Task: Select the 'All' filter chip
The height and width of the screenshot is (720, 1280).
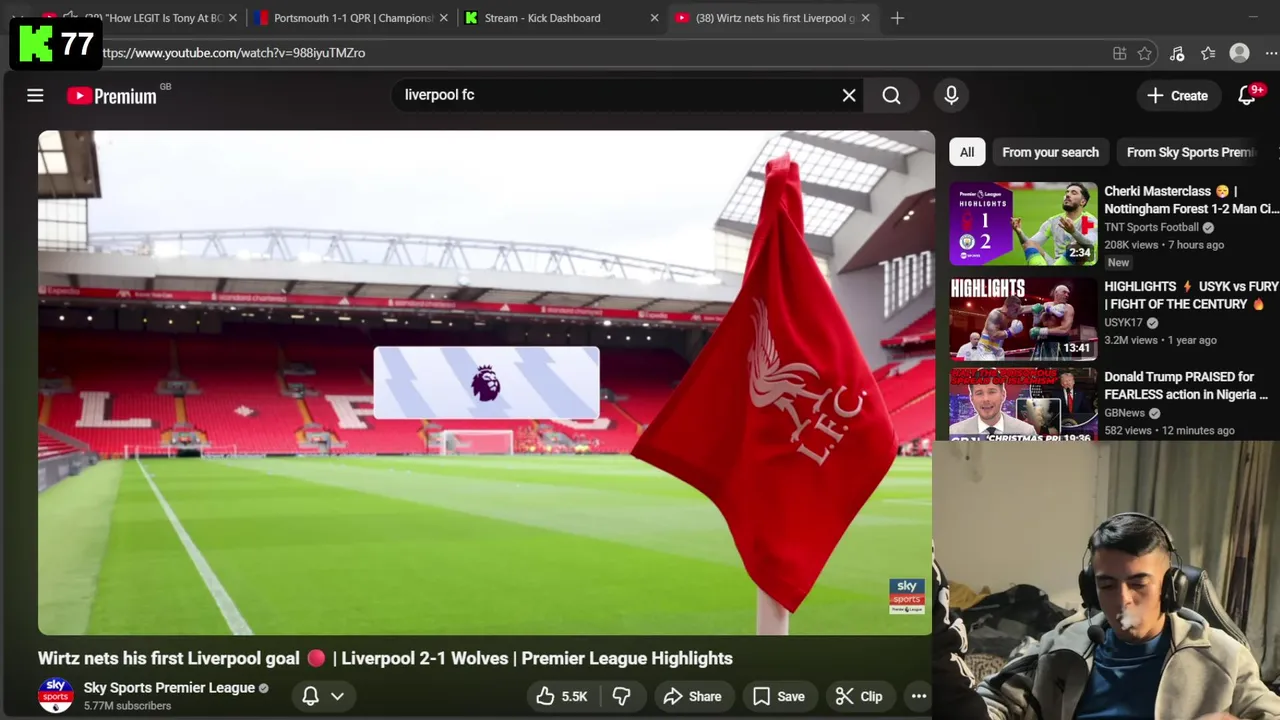Action: 967,152
